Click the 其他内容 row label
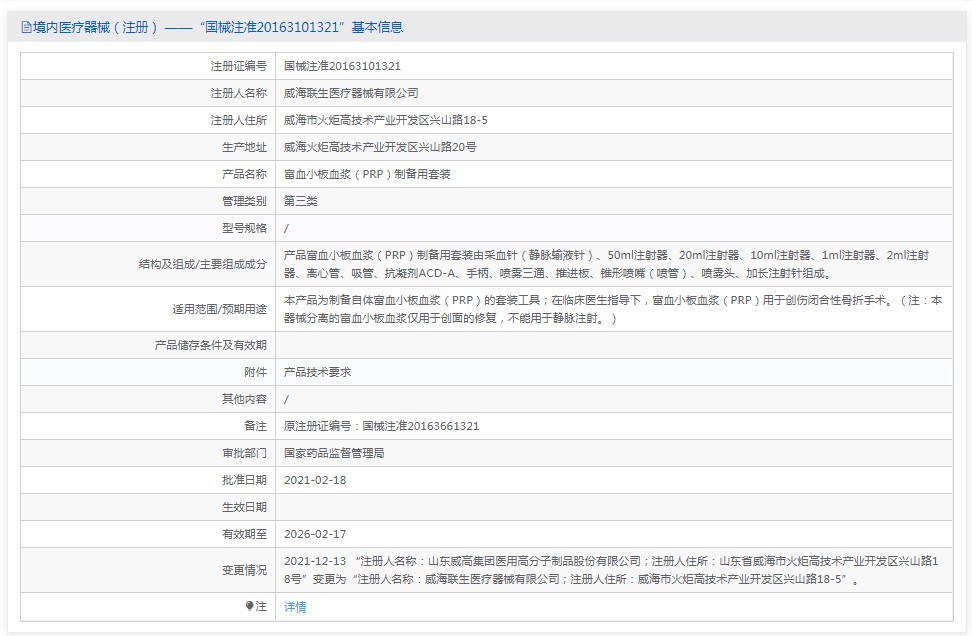 [244, 399]
